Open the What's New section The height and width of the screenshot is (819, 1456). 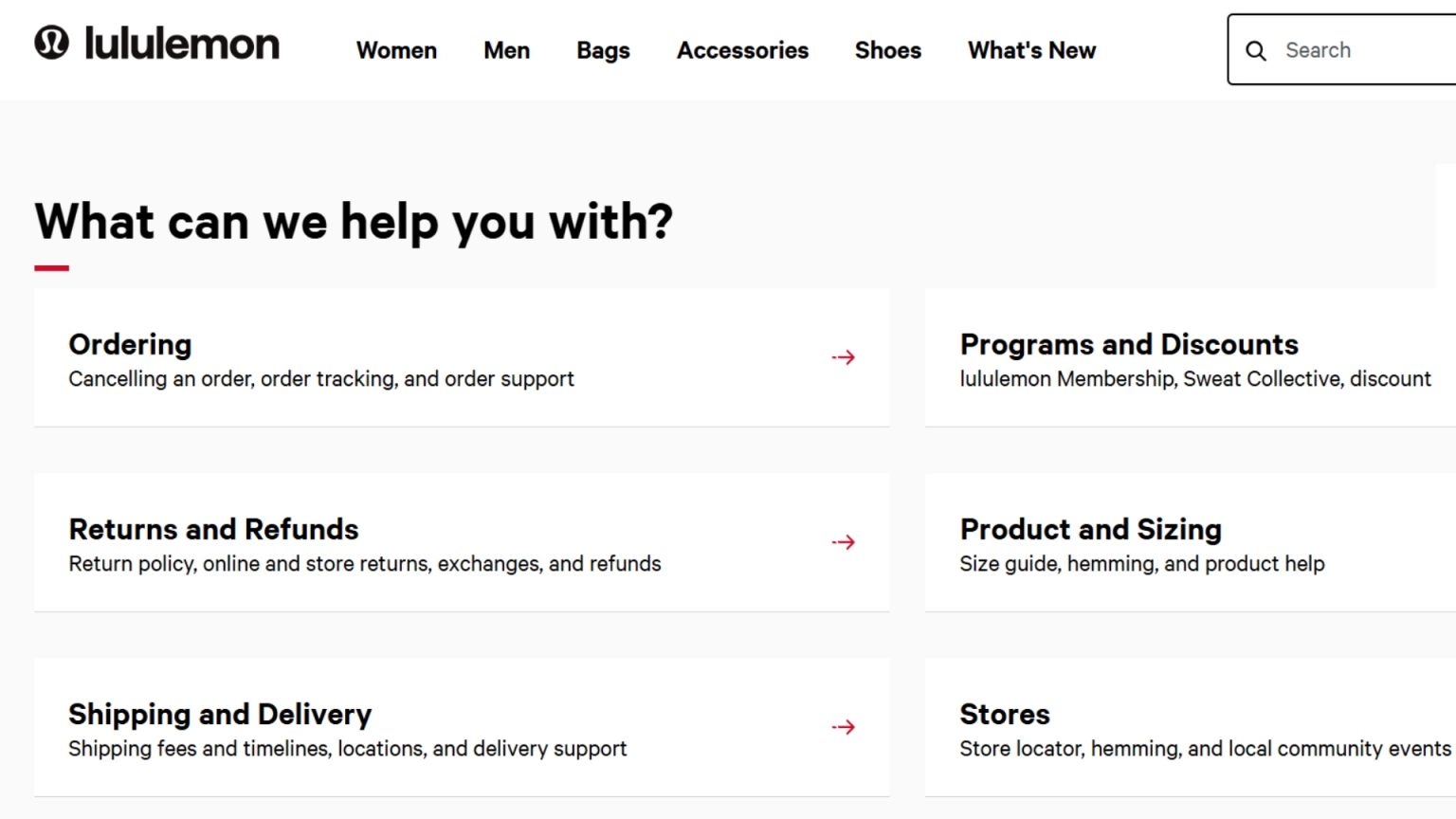[x=1030, y=50]
